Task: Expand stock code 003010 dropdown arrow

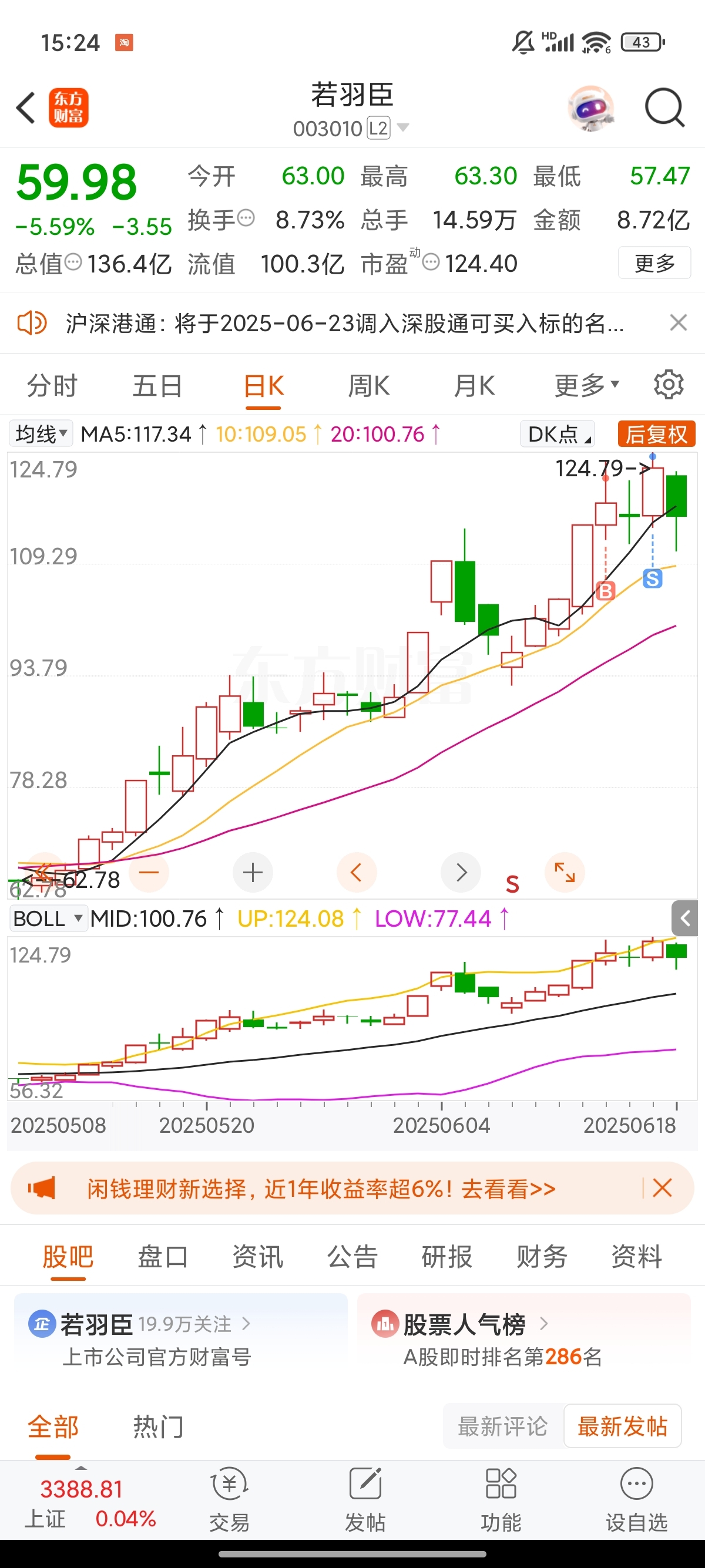Action: point(403,128)
